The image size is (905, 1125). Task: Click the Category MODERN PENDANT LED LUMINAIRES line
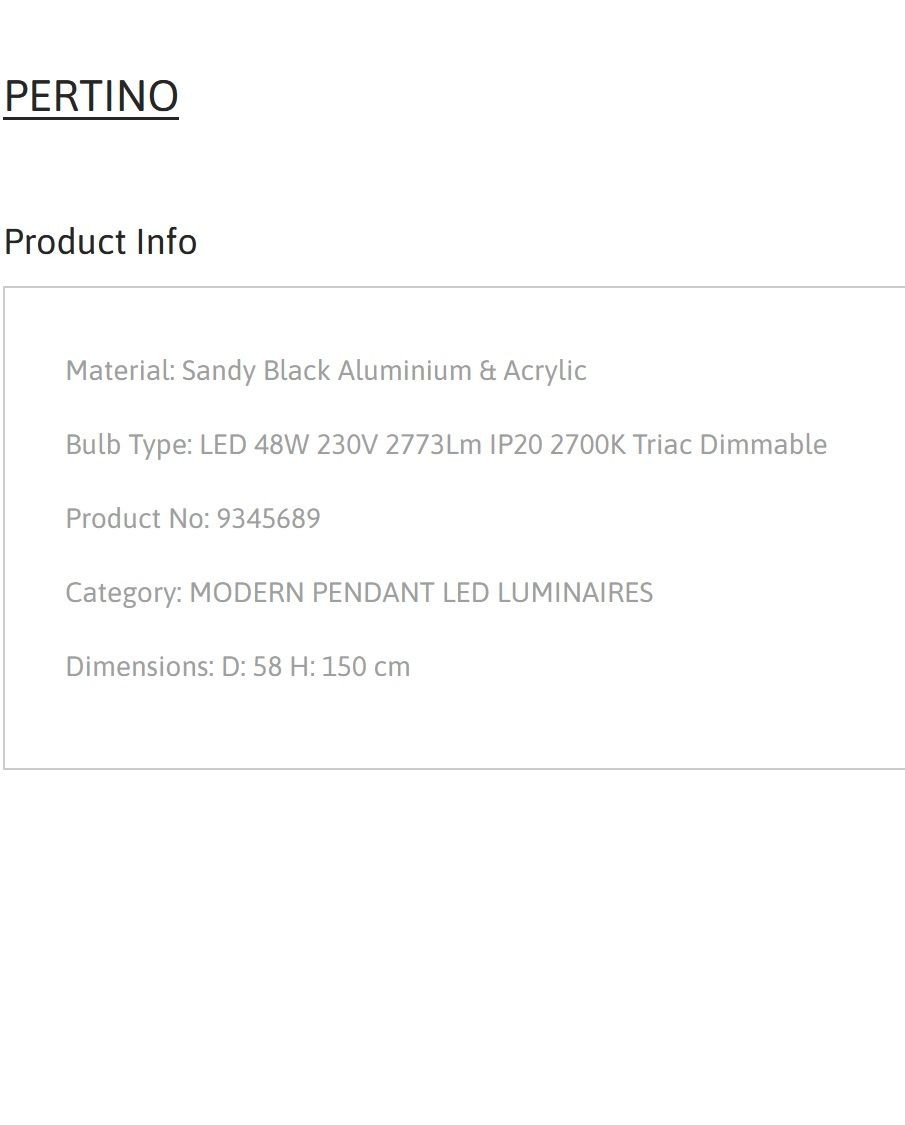point(359,593)
